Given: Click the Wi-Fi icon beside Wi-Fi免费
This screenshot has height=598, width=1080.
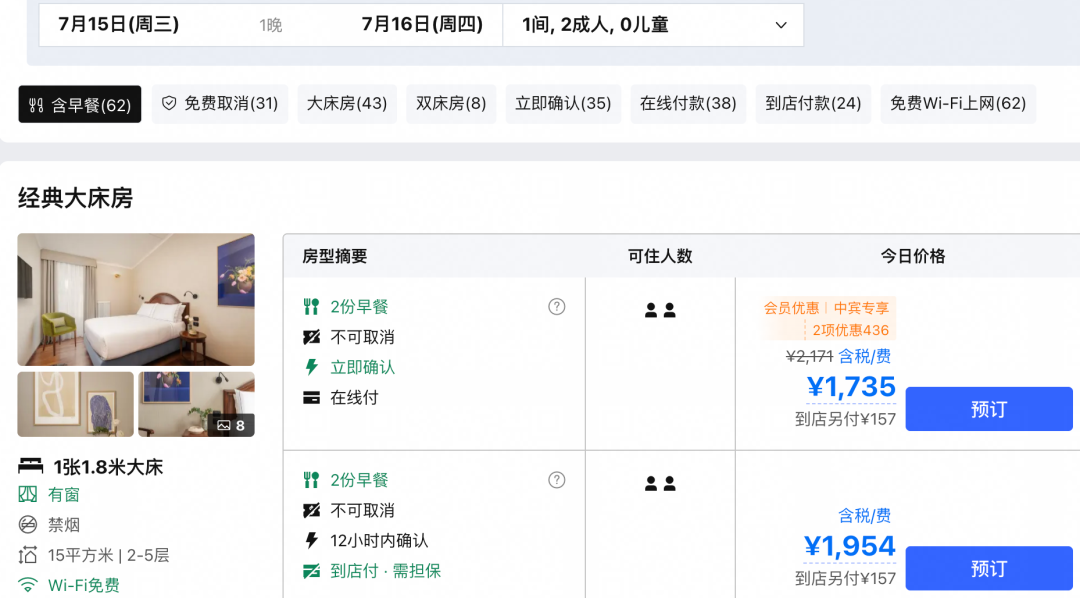Looking at the screenshot, I should point(28,585).
